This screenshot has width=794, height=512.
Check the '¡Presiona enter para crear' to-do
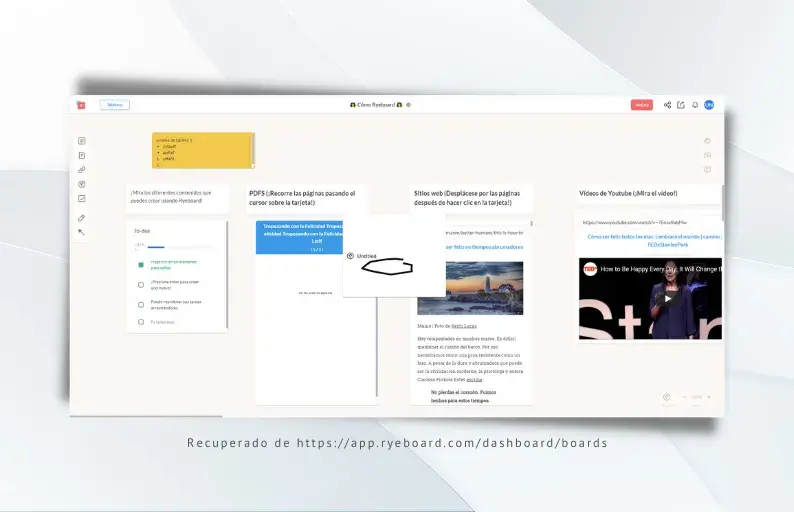141,285
